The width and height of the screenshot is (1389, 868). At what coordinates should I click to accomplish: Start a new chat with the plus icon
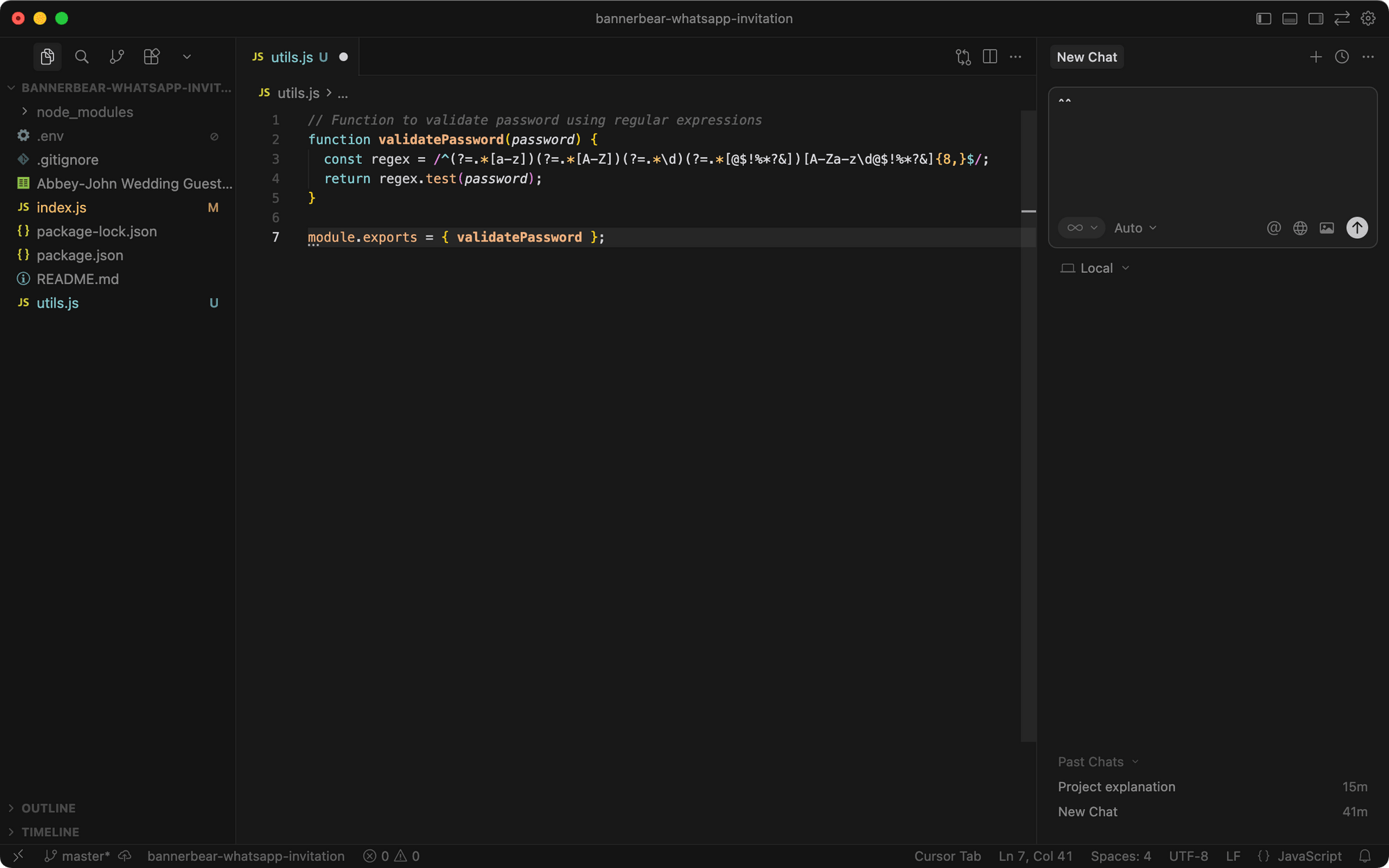1315,57
